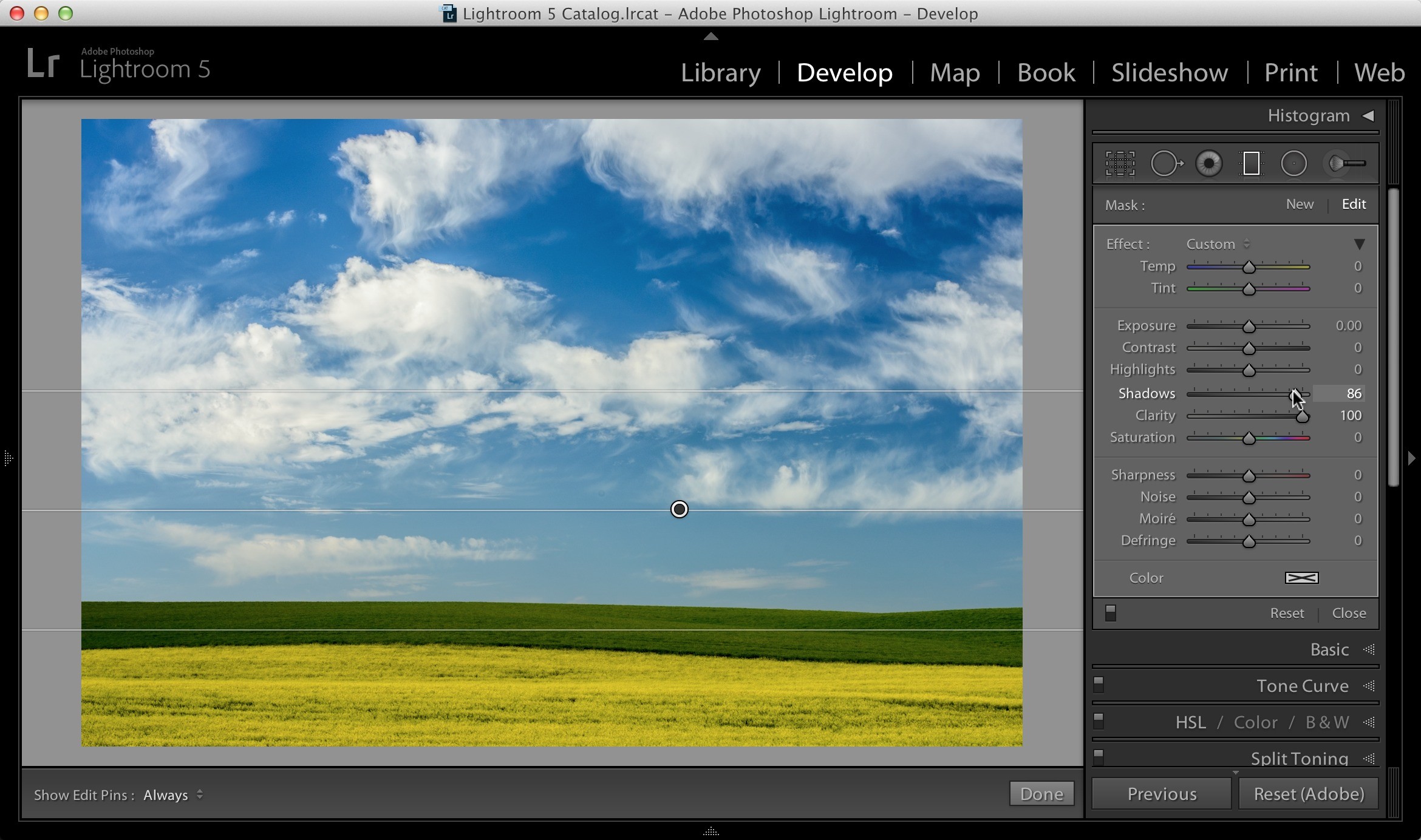Open the Web module

[1379, 72]
